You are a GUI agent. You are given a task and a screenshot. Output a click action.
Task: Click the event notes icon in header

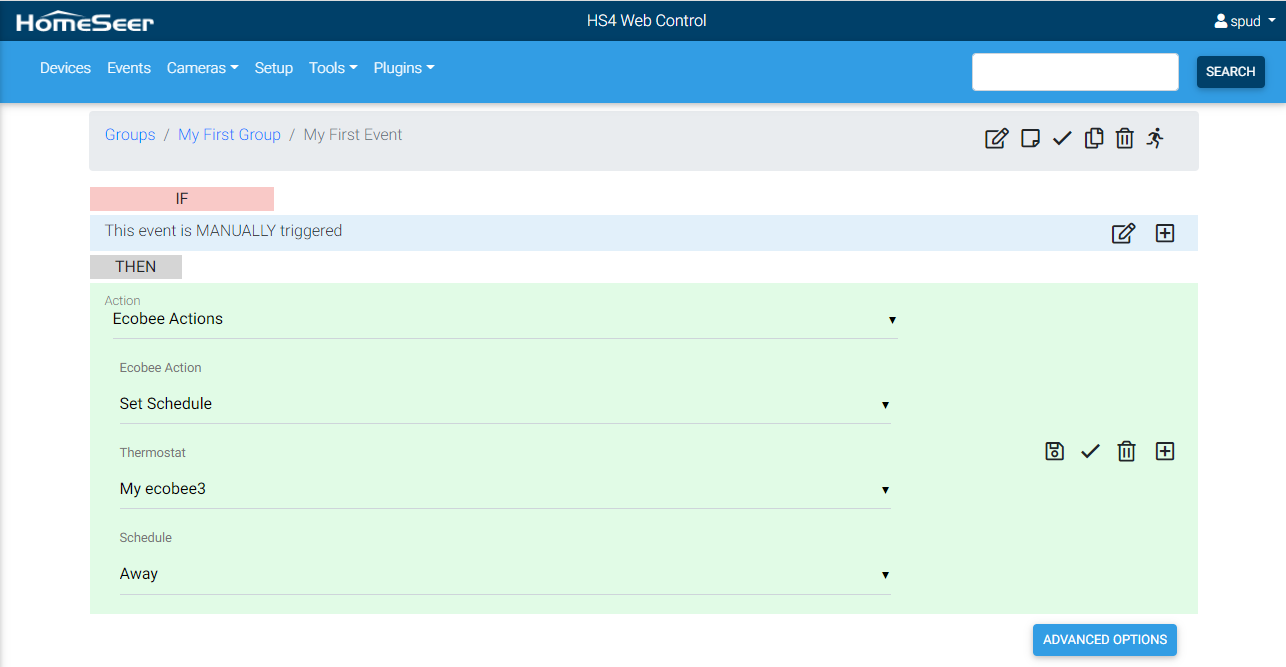click(1030, 139)
